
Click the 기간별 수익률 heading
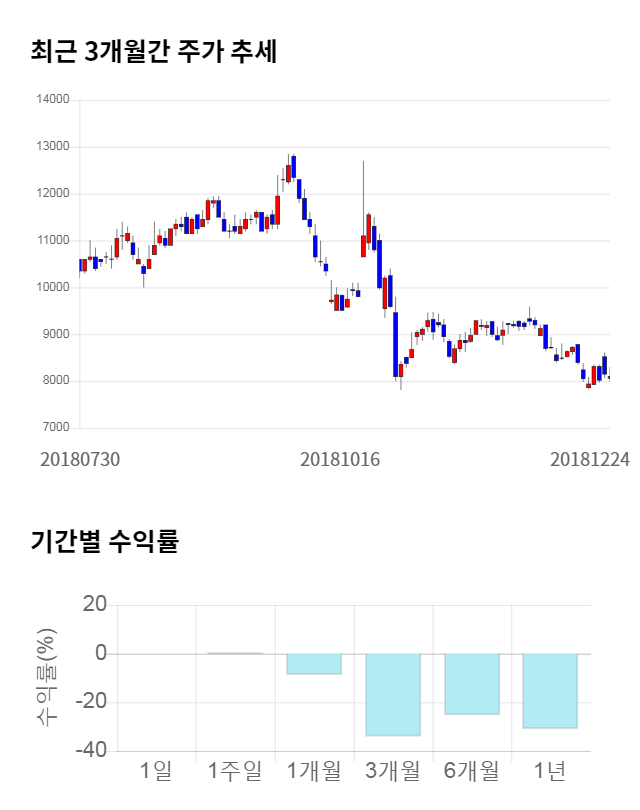tap(105, 543)
